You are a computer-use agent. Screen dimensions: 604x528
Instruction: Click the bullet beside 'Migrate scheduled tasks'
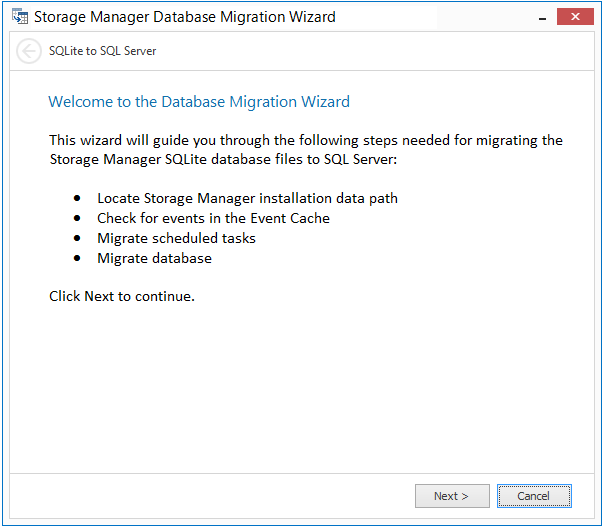point(78,239)
